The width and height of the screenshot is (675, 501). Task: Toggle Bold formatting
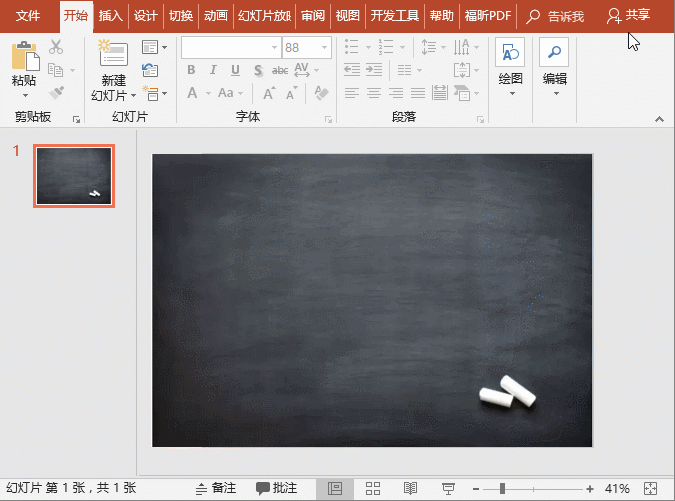pos(190,70)
